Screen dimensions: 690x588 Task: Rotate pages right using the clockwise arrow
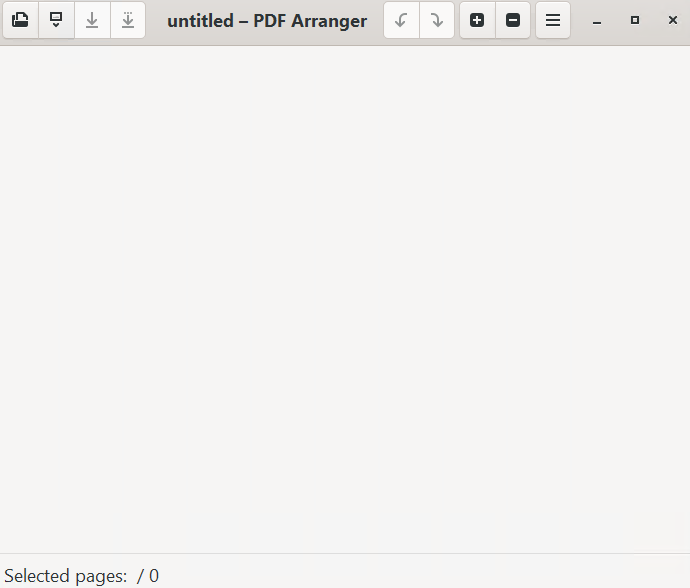coord(437,20)
